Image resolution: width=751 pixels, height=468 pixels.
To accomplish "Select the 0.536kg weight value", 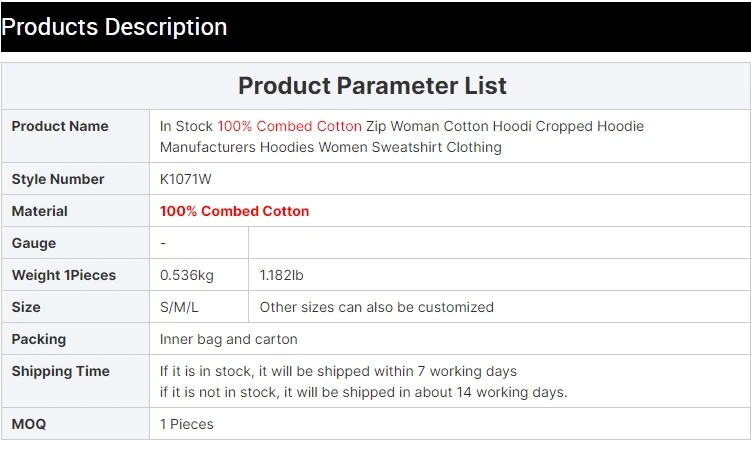I will (x=187, y=275).
